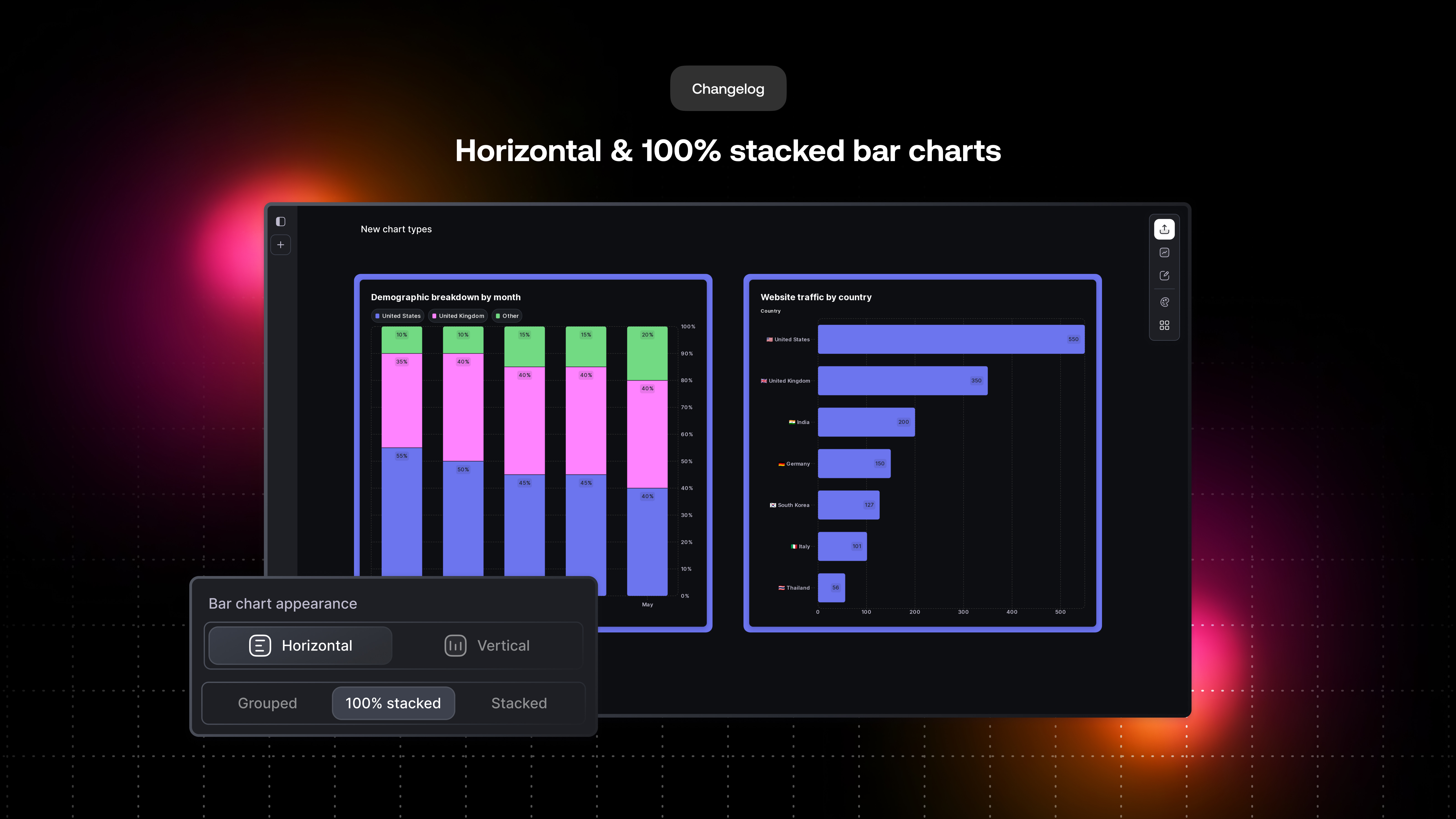
Task: Choose the 100% stacked option
Action: click(393, 703)
